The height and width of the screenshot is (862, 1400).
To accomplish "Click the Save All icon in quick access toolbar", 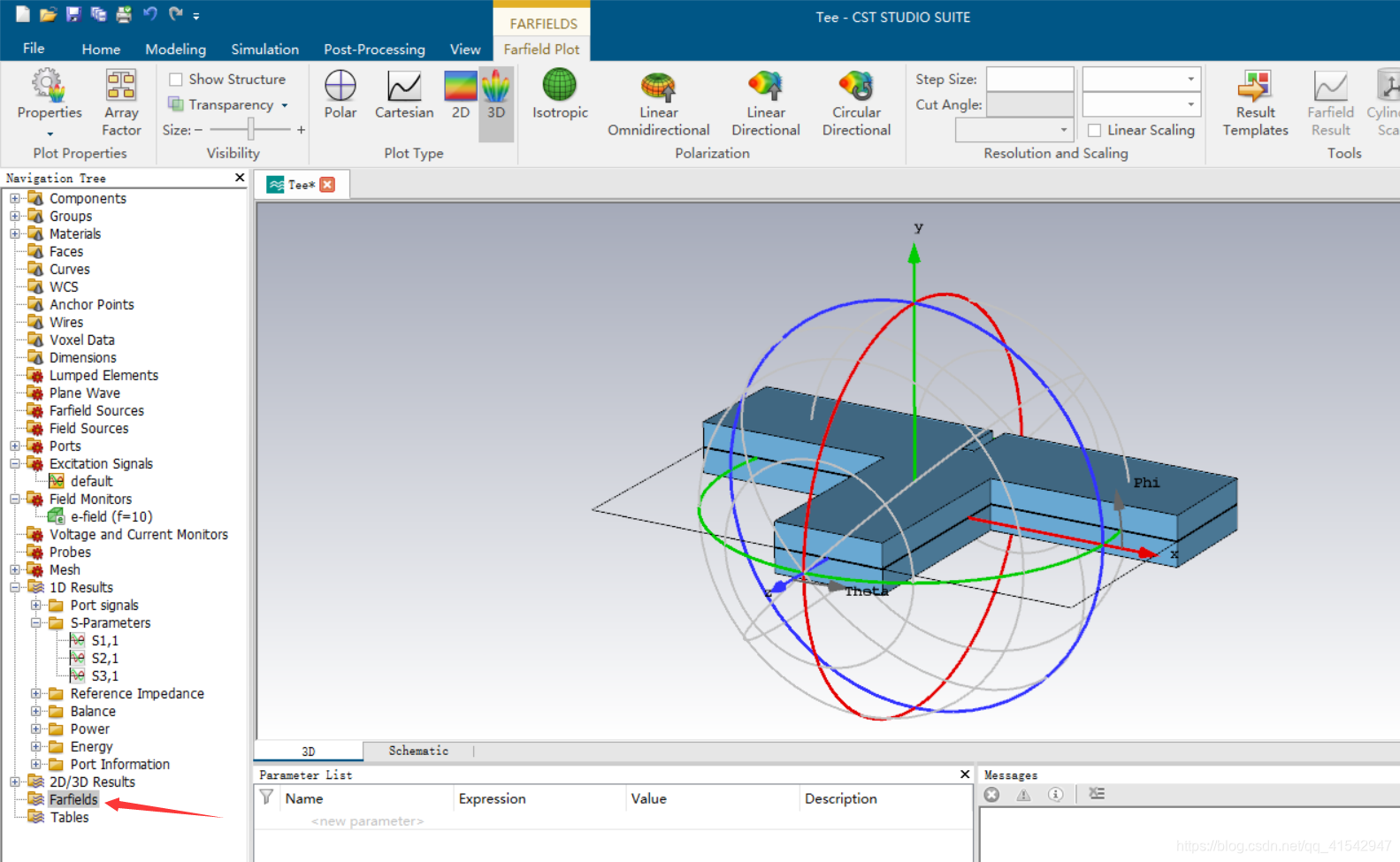I will pos(98,14).
